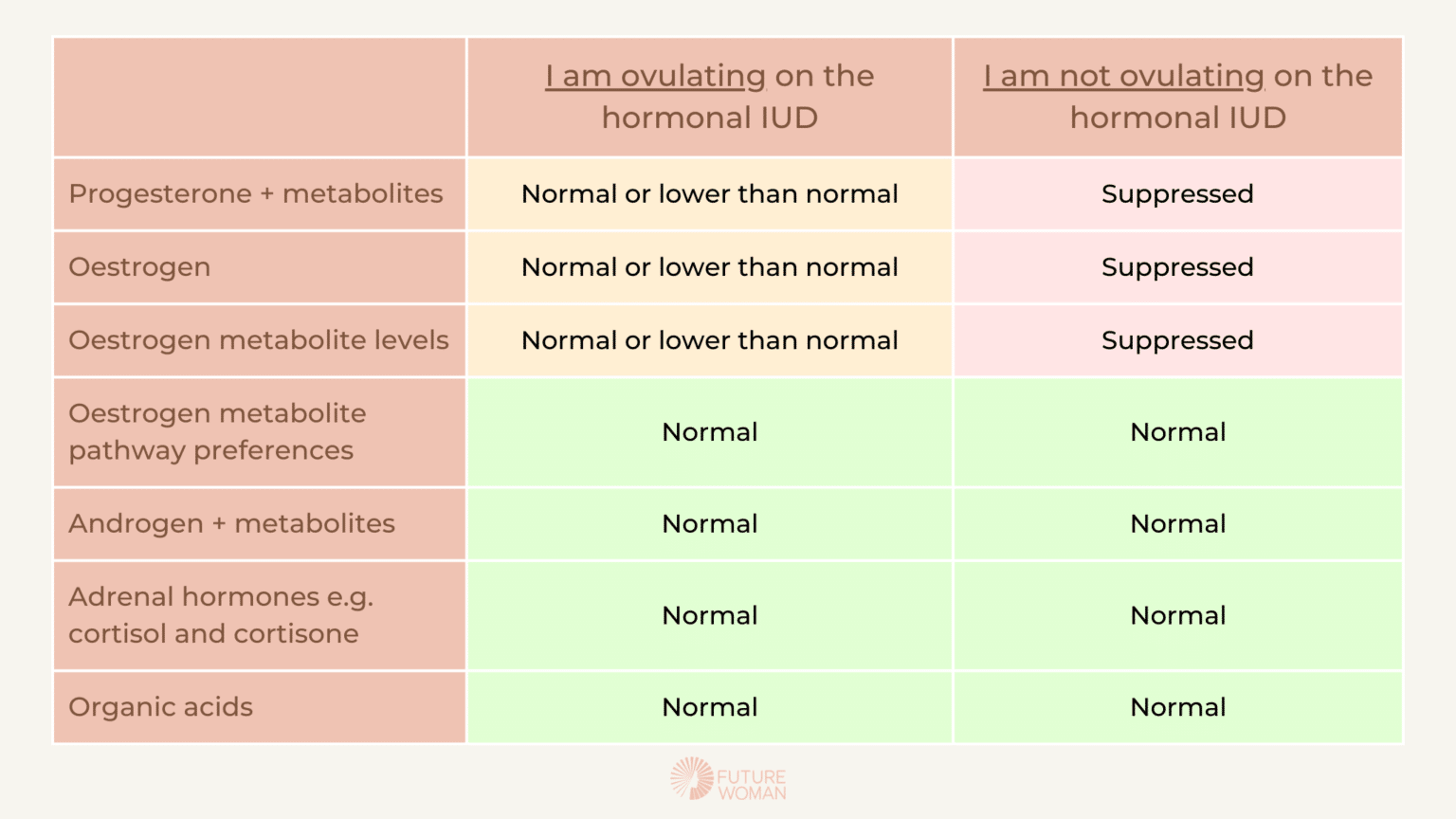This screenshot has height=819, width=1456.
Task: Select the 'Androgen + metabolites' row label
Action: 231,523
